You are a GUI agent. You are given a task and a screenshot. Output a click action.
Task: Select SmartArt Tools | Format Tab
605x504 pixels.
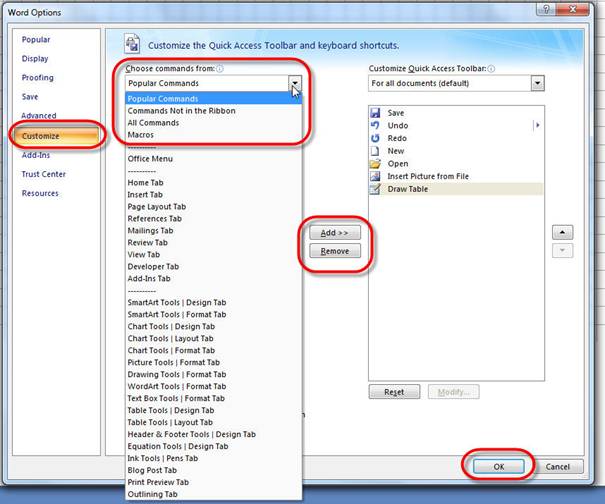click(x=213, y=314)
